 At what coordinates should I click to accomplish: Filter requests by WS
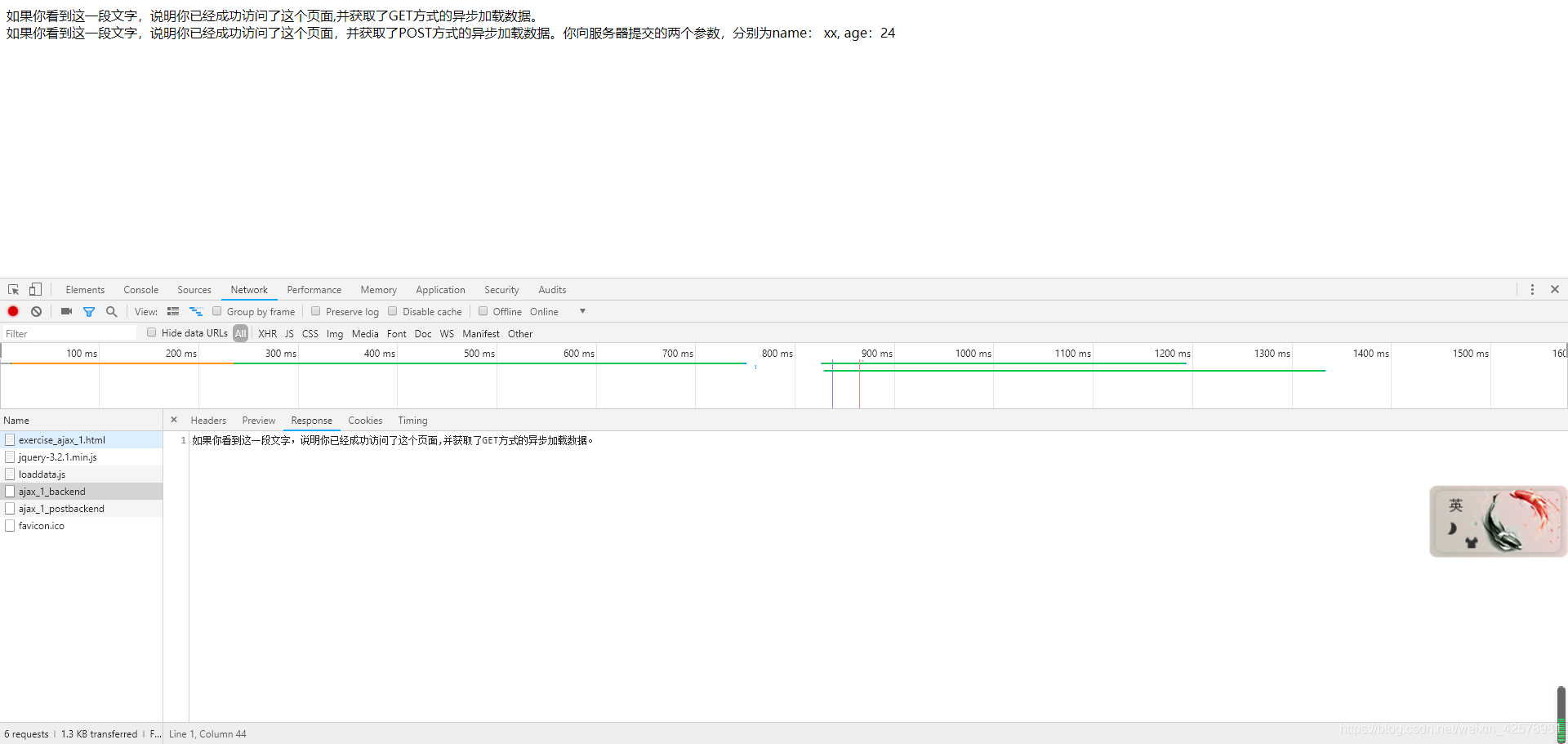[447, 333]
